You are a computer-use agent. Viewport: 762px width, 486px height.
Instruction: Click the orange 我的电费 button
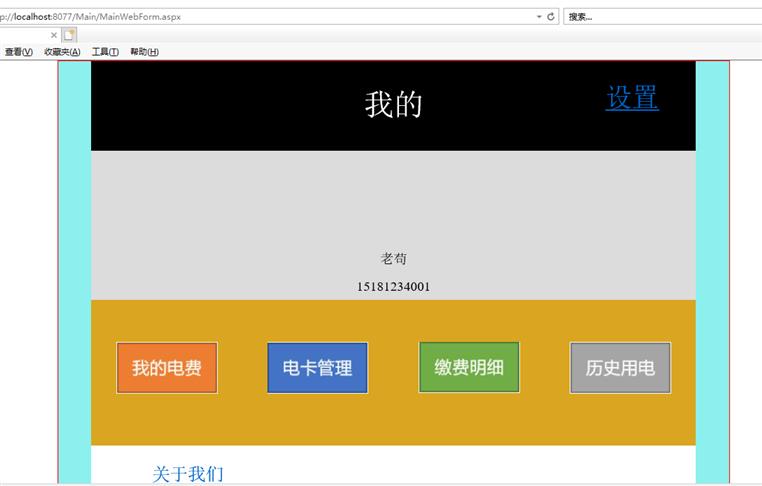tap(167, 368)
